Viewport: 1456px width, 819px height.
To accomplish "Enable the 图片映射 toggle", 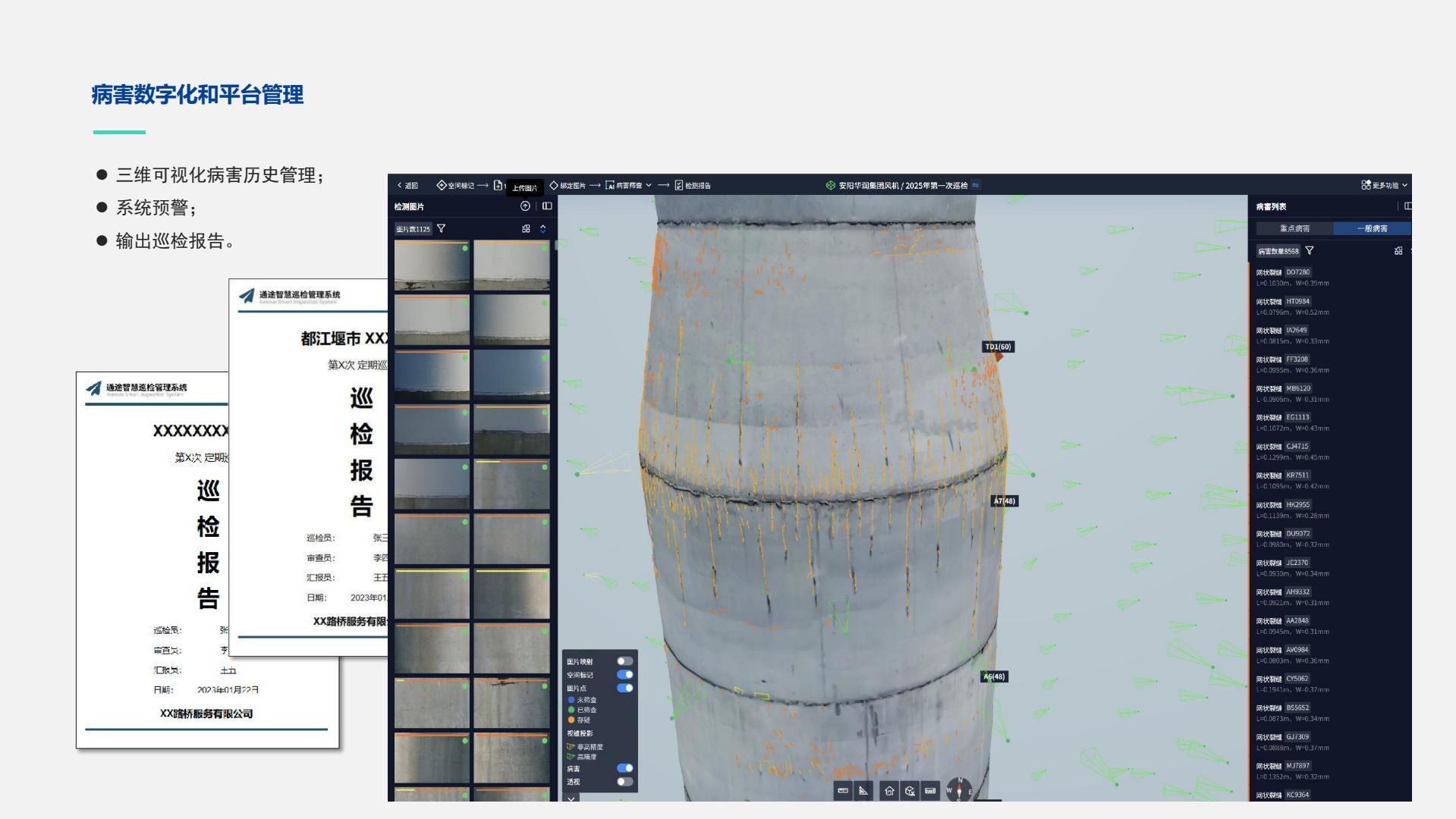I will tap(624, 661).
